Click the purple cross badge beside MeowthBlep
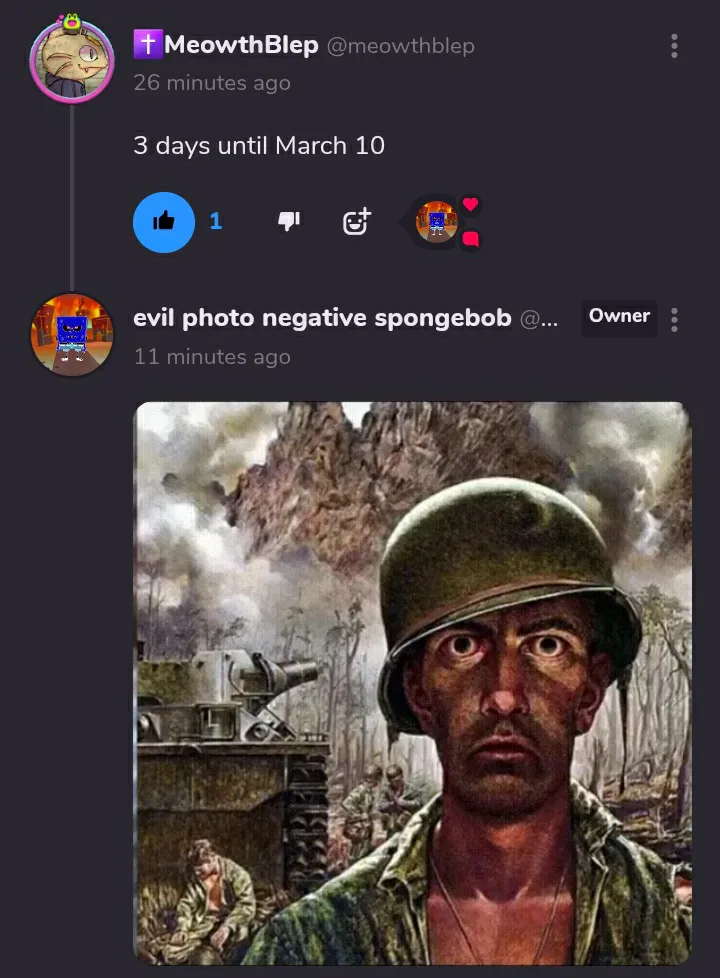The width and height of the screenshot is (720, 978). [x=147, y=44]
